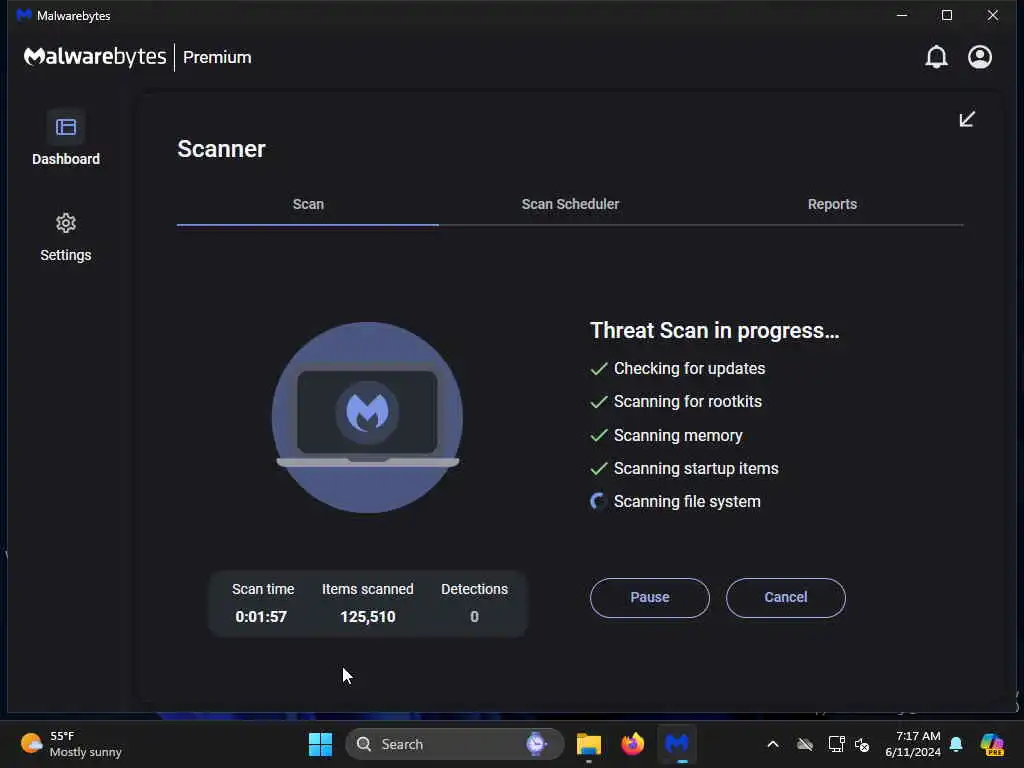Switch to the Reports tab
Viewport: 1024px width, 768px height.
pyautogui.click(x=832, y=204)
